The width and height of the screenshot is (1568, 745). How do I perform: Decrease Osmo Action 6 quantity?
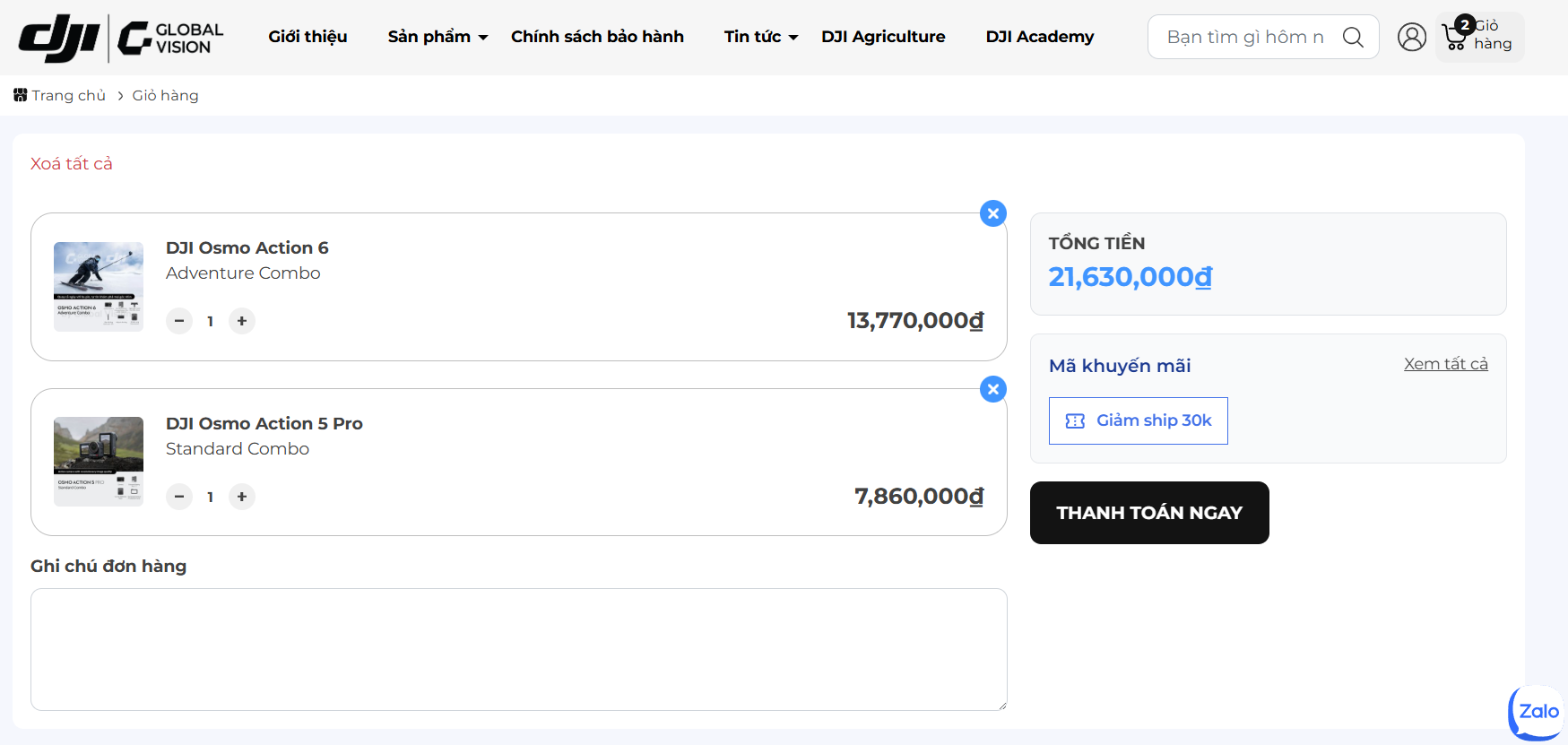click(179, 321)
